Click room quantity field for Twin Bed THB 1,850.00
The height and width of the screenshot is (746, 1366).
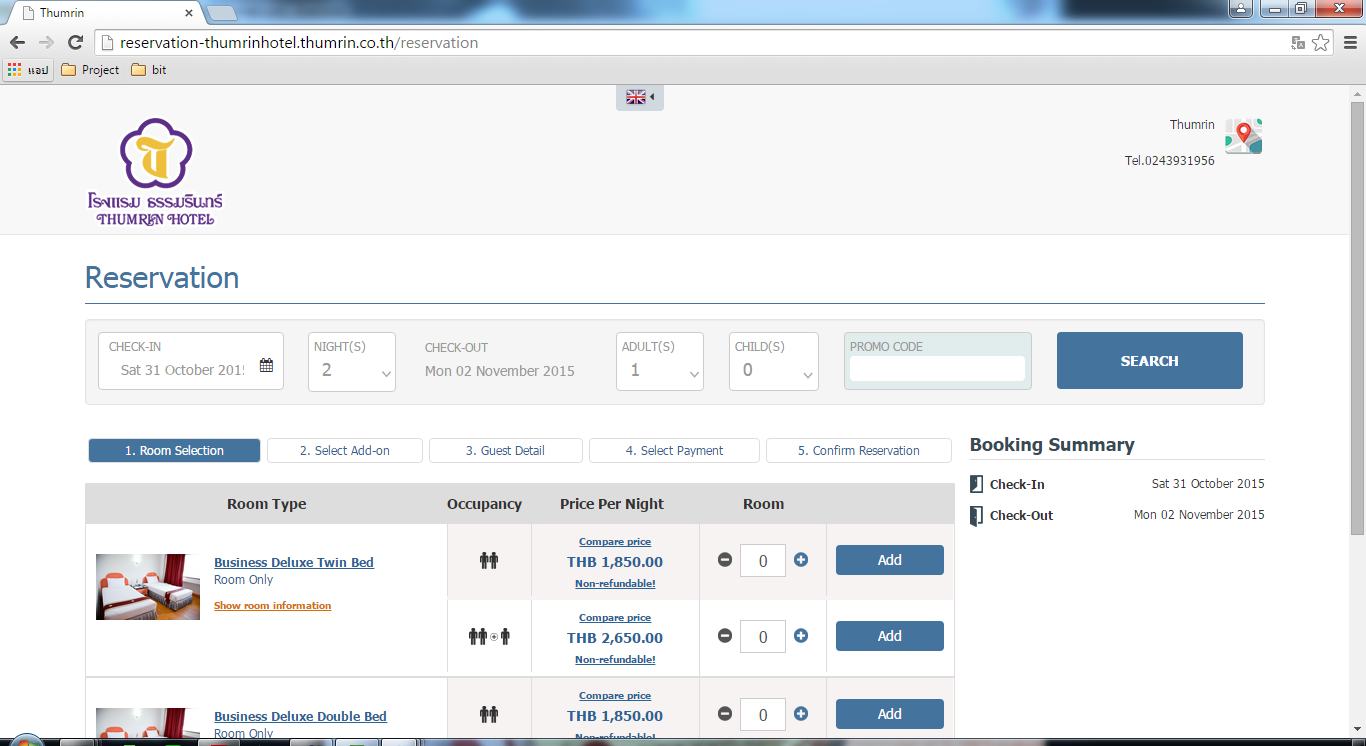click(763, 561)
